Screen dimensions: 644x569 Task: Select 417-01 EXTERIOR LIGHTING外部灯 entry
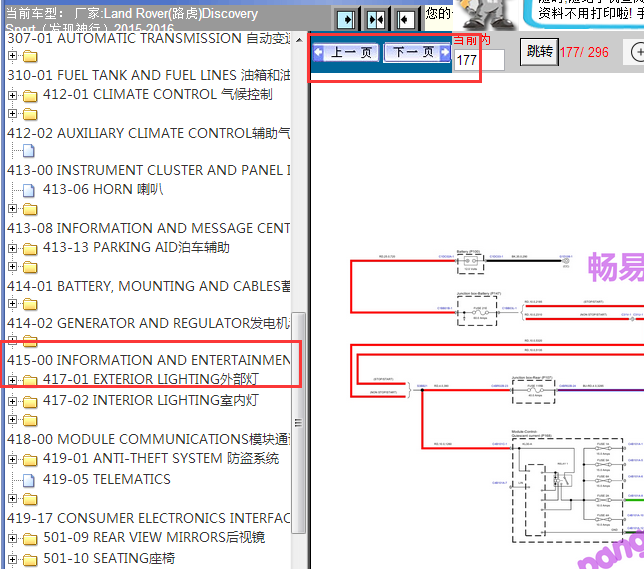pos(151,379)
